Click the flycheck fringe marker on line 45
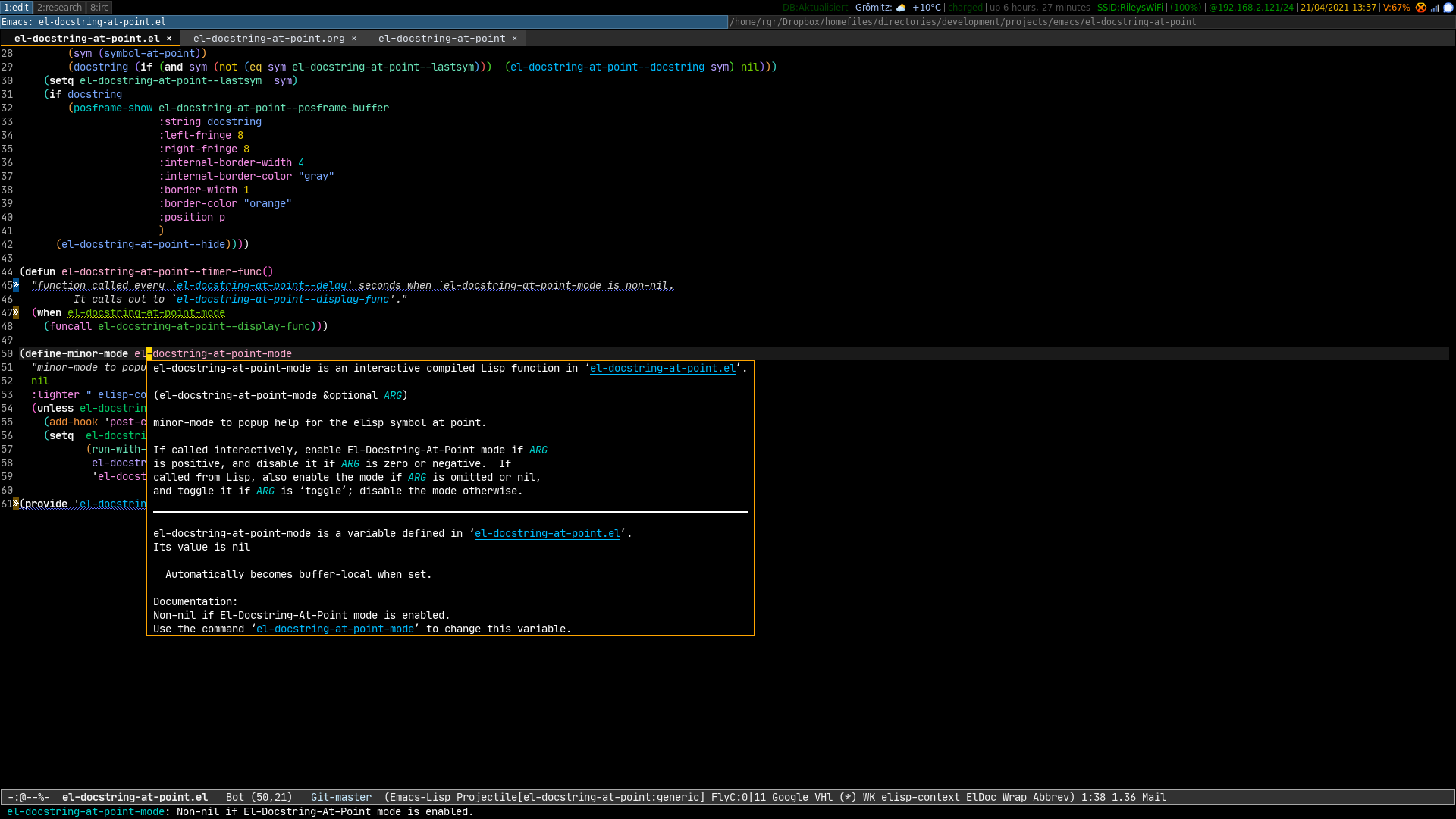The width and height of the screenshot is (1456, 819). [x=16, y=286]
